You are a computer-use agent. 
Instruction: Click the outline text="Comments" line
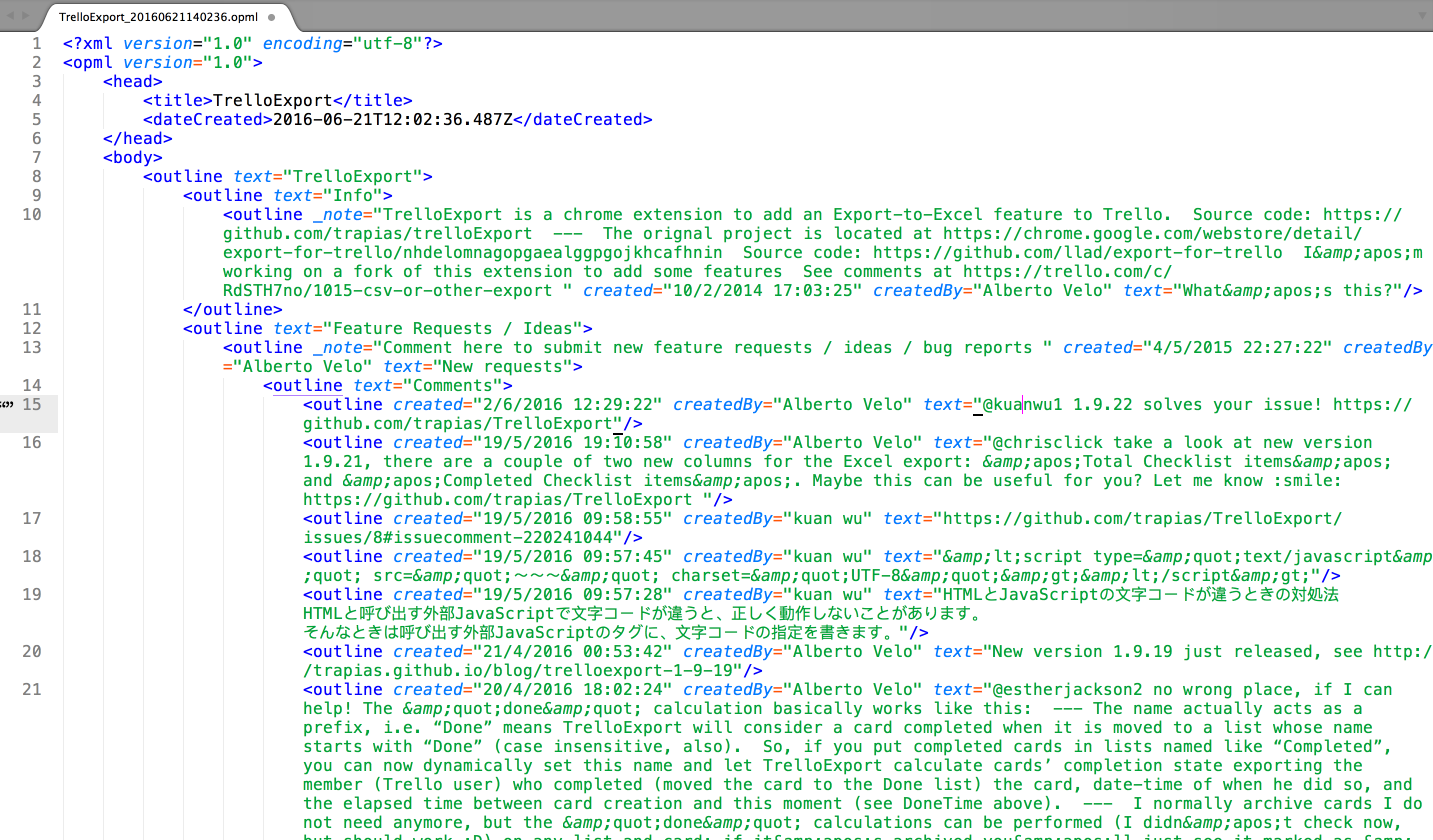pyautogui.click(x=388, y=385)
